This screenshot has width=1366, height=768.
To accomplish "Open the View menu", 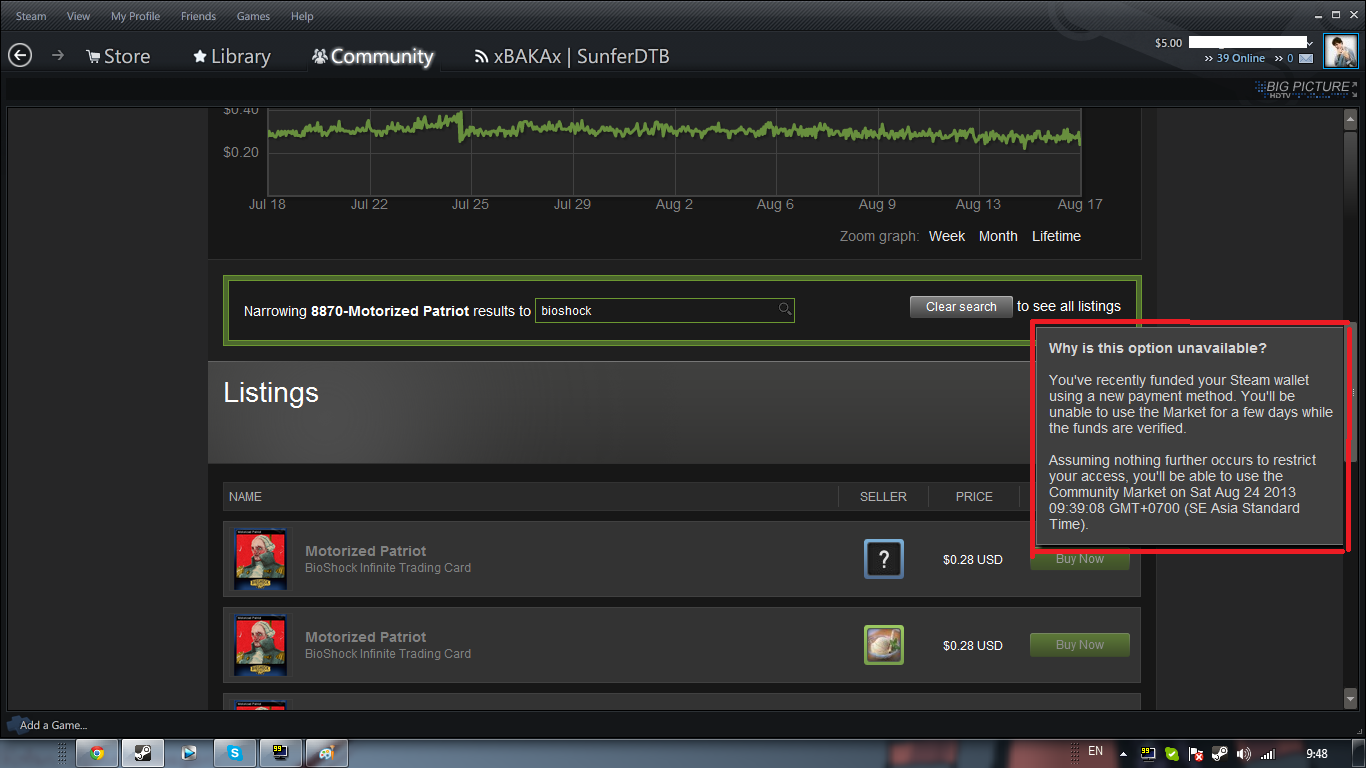I will [x=78, y=16].
